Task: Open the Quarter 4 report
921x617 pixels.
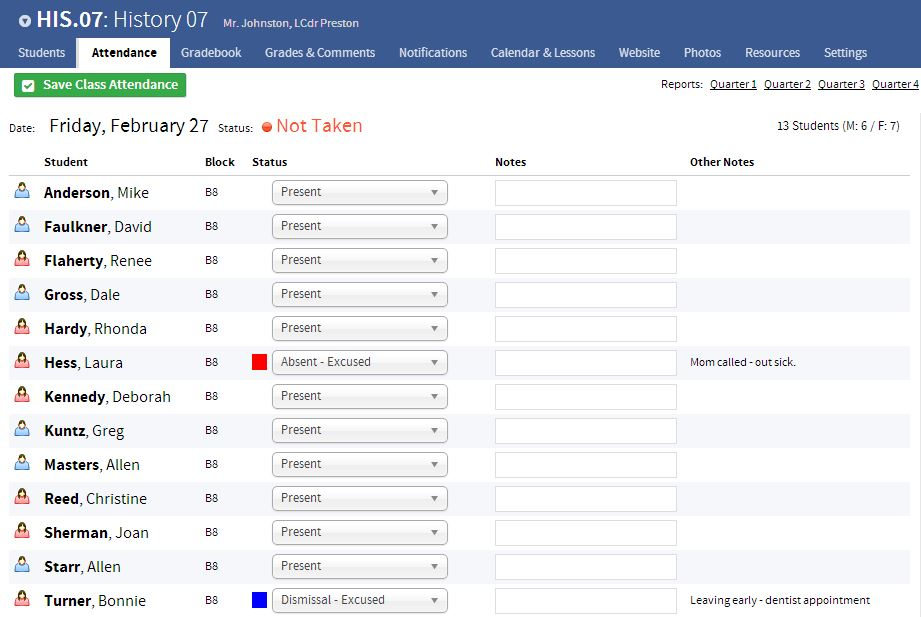Action: (895, 85)
